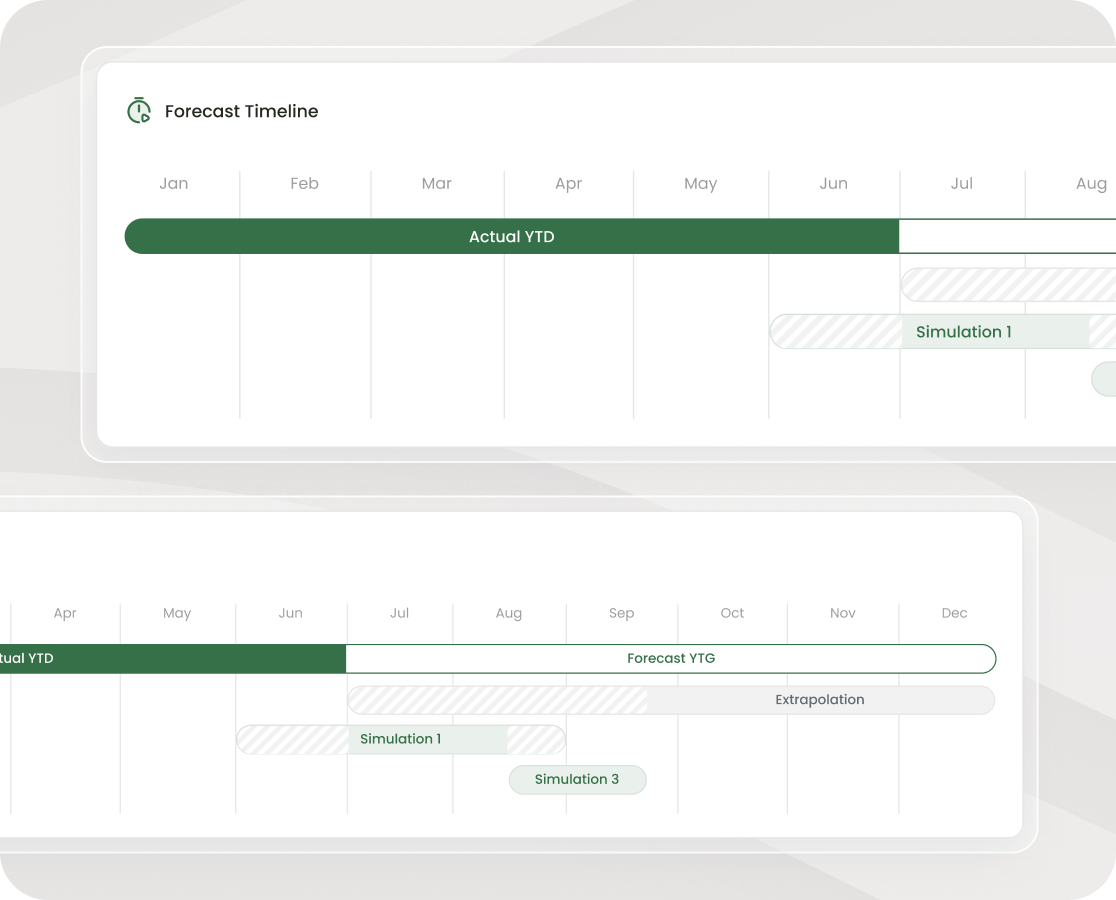This screenshot has width=1116, height=900.
Task: Select the Jun header in lower timeline
Action: pyautogui.click(x=290, y=613)
